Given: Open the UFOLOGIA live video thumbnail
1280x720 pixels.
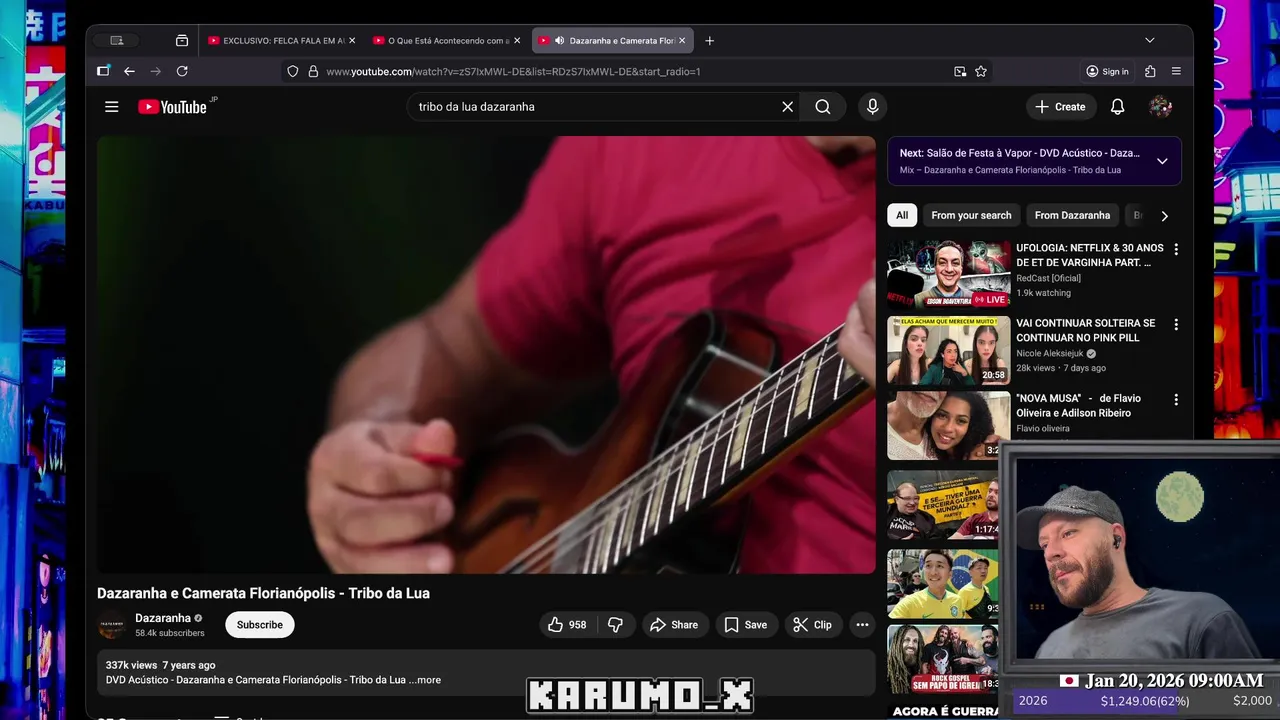Looking at the screenshot, I should tap(949, 274).
